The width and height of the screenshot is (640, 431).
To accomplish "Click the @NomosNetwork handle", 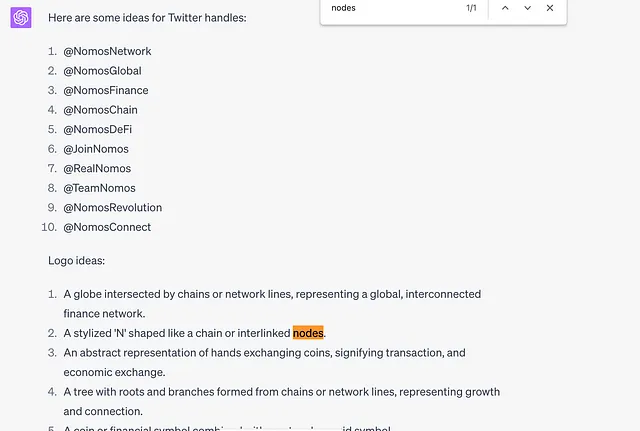I will click(107, 51).
